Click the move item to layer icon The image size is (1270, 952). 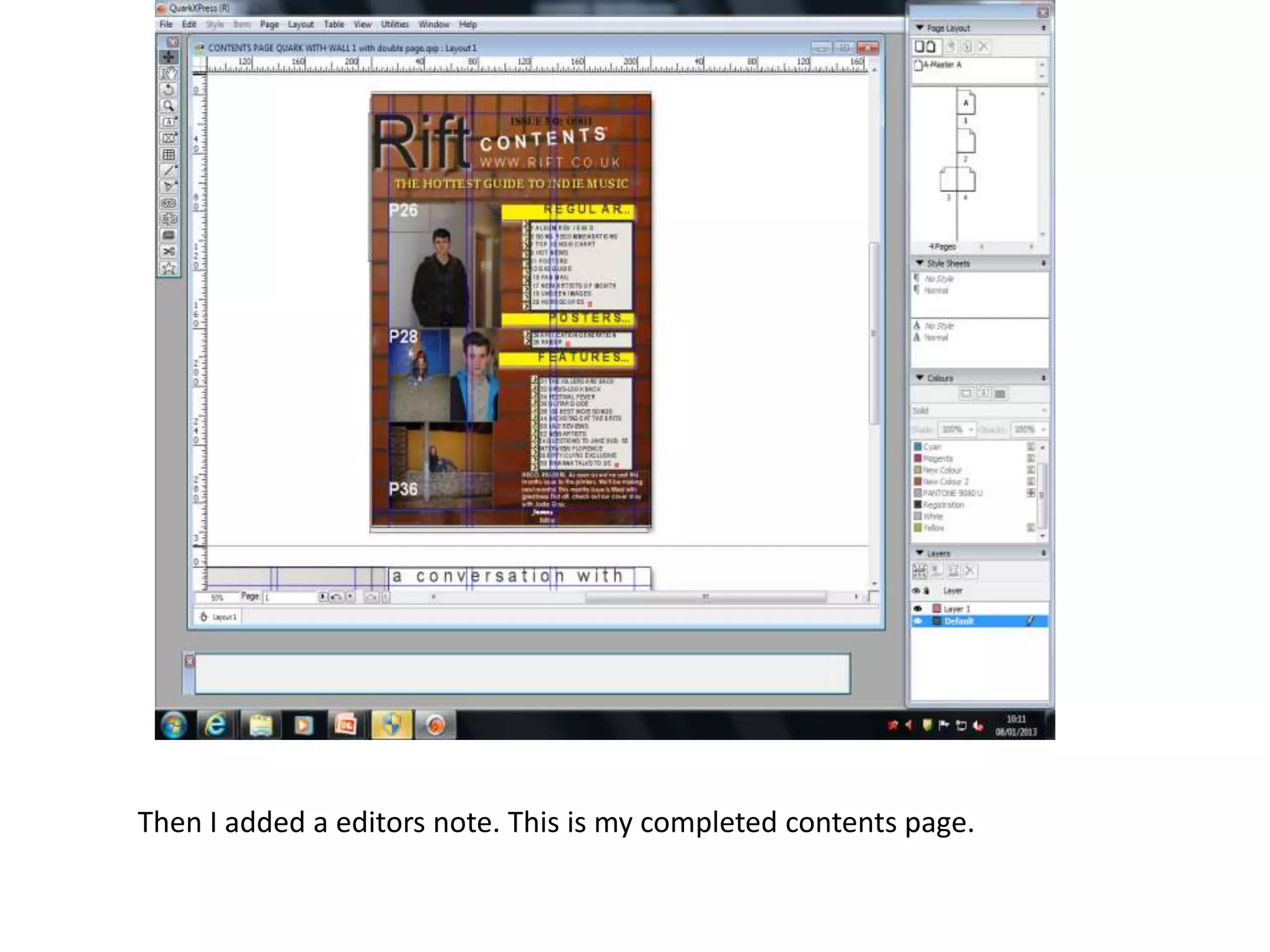coord(936,571)
